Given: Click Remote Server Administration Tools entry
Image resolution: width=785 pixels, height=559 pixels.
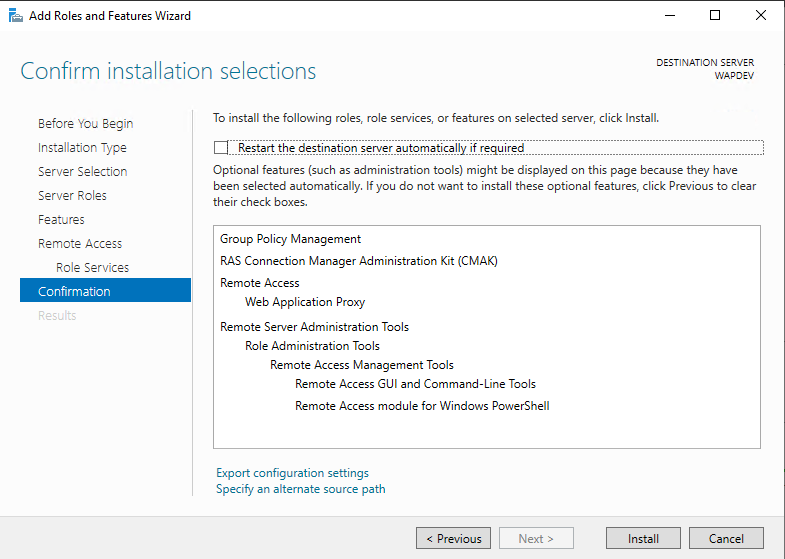Looking at the screenshot, I should (x=314, y=327).
